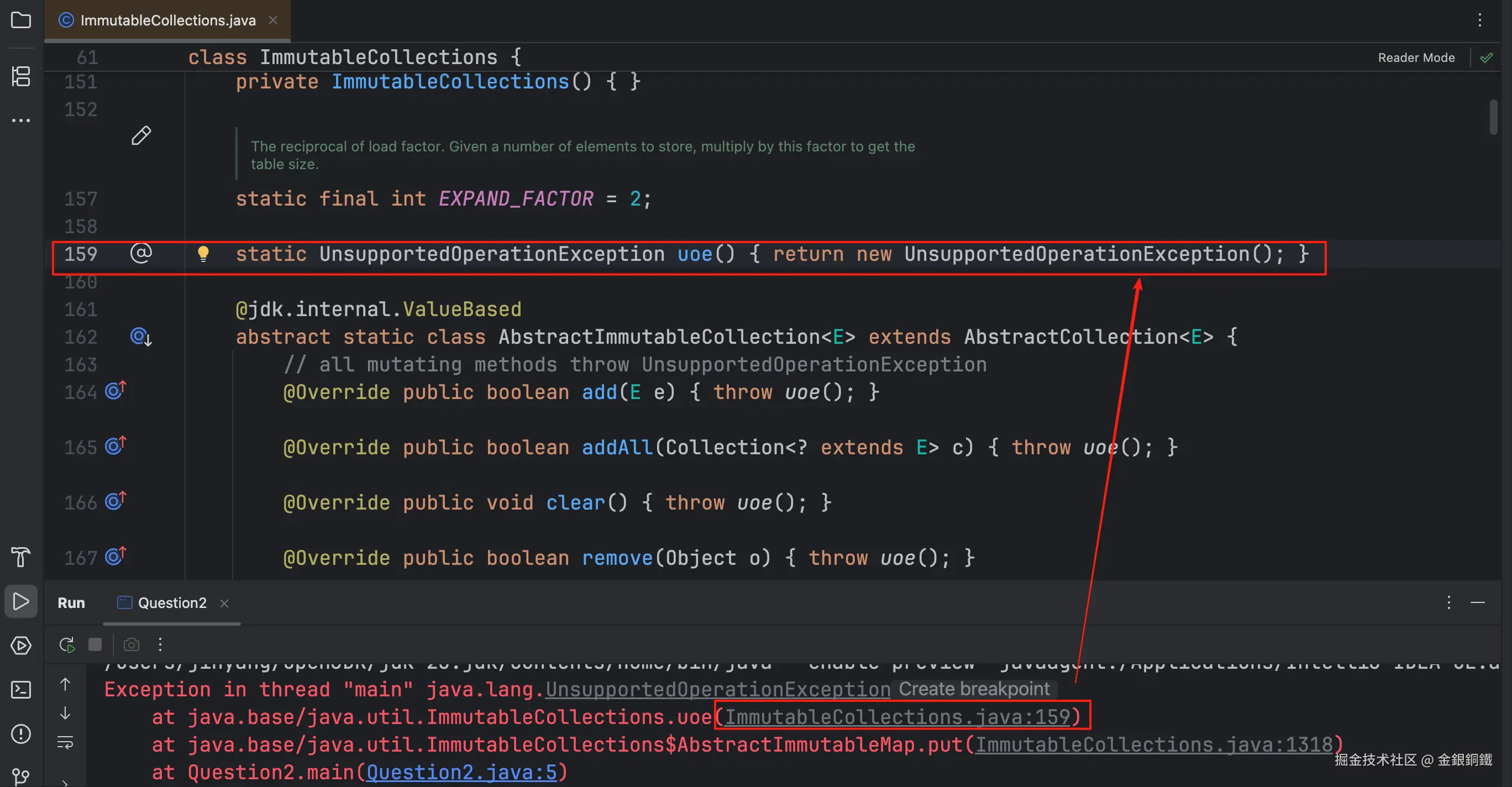Select the ImmutableCollections.java editor tab

(167, 20)
